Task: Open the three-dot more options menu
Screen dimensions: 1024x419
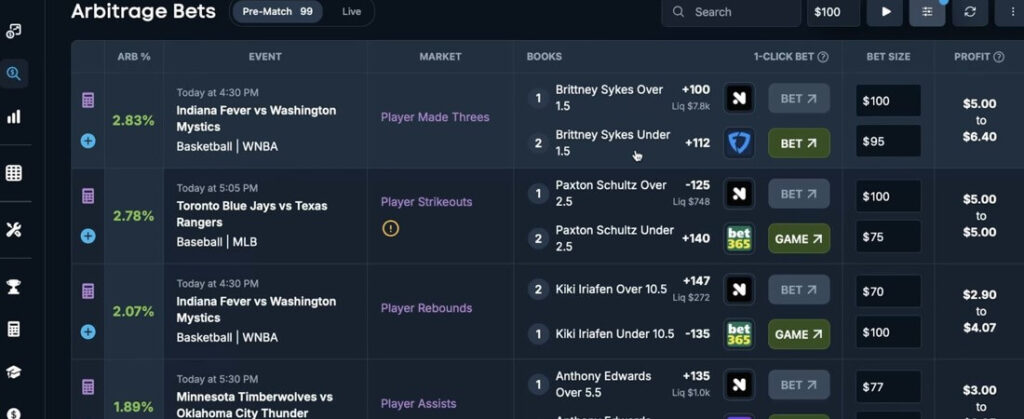Action: click(x=1010, y=12)
